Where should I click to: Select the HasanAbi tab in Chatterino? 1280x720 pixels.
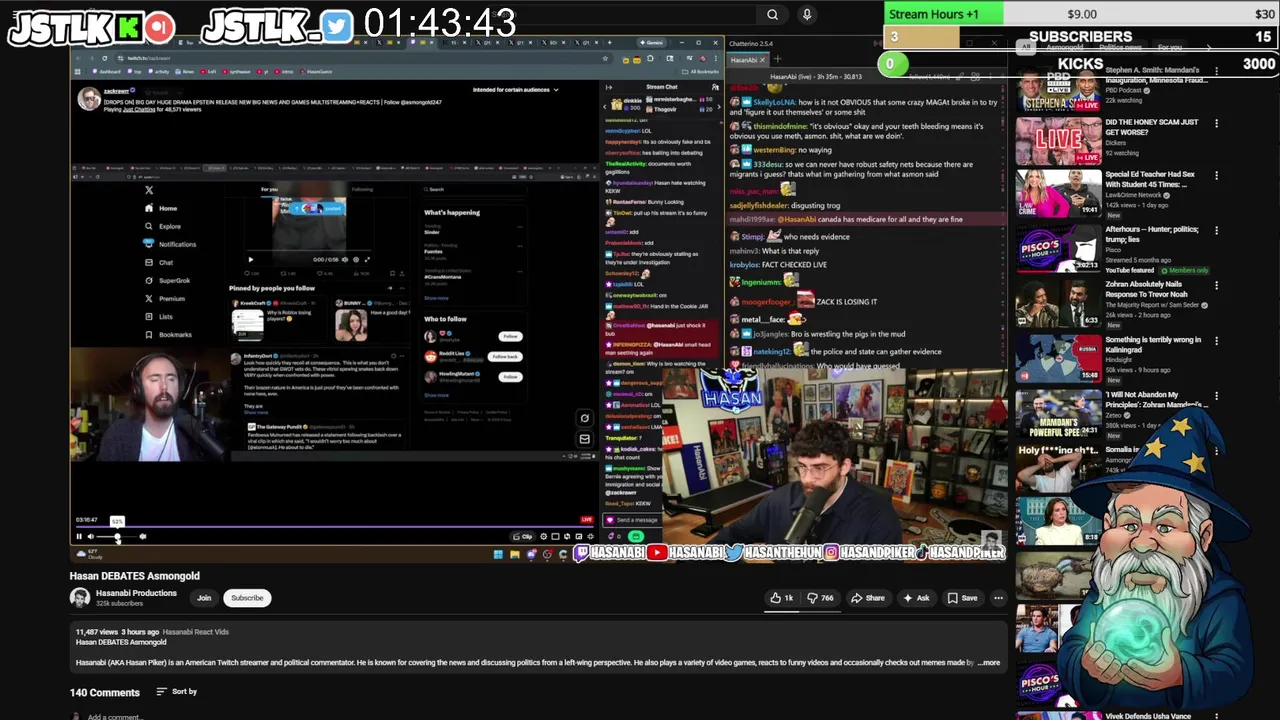point(747,60)
